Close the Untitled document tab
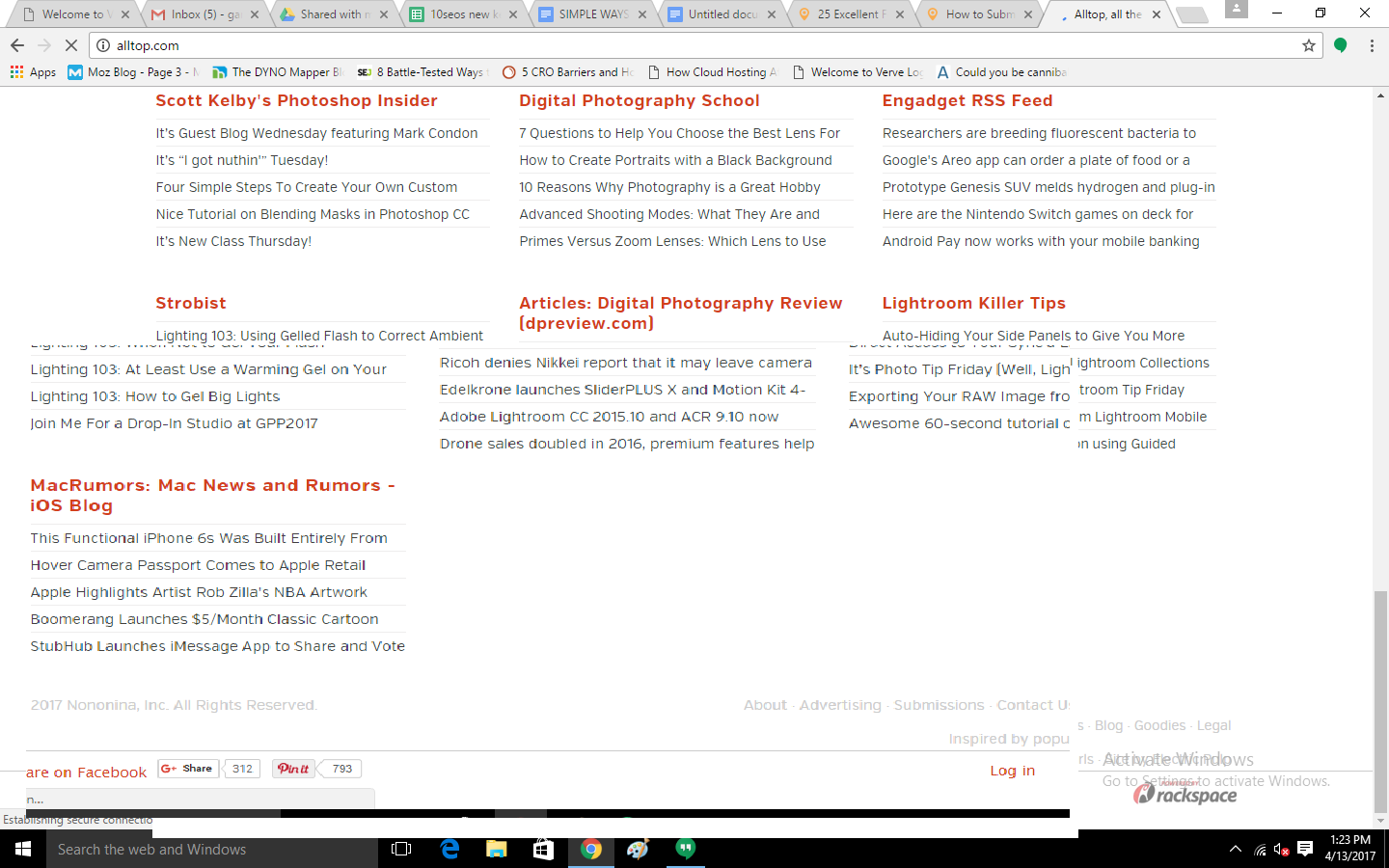 771,14
